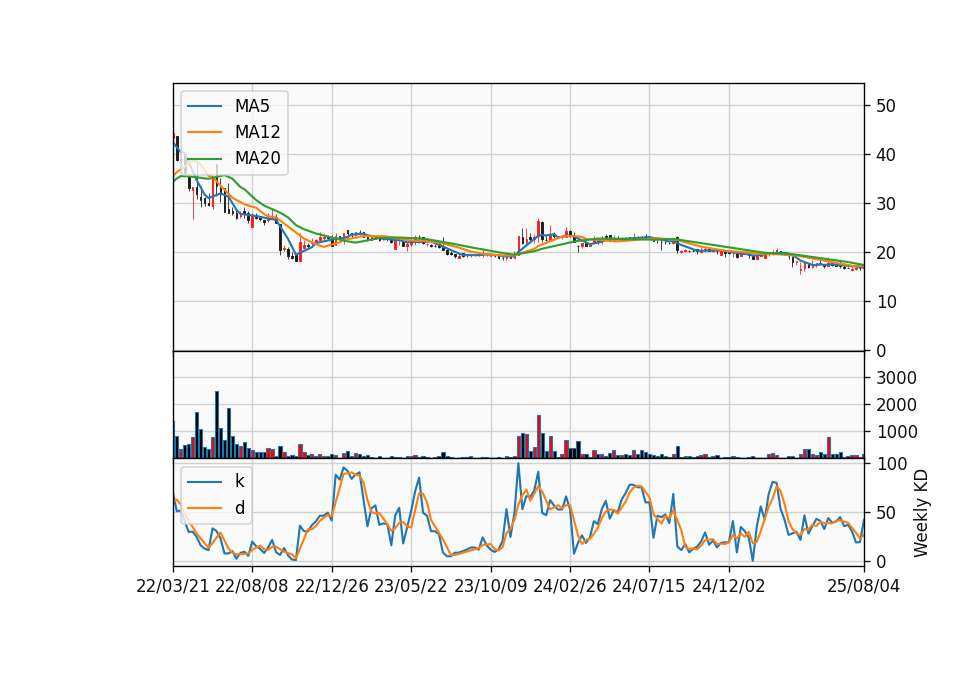This screenshot has width=960, height=690.
Task: Click the 24/12/02 date label
Action: [x=729, y=586]
